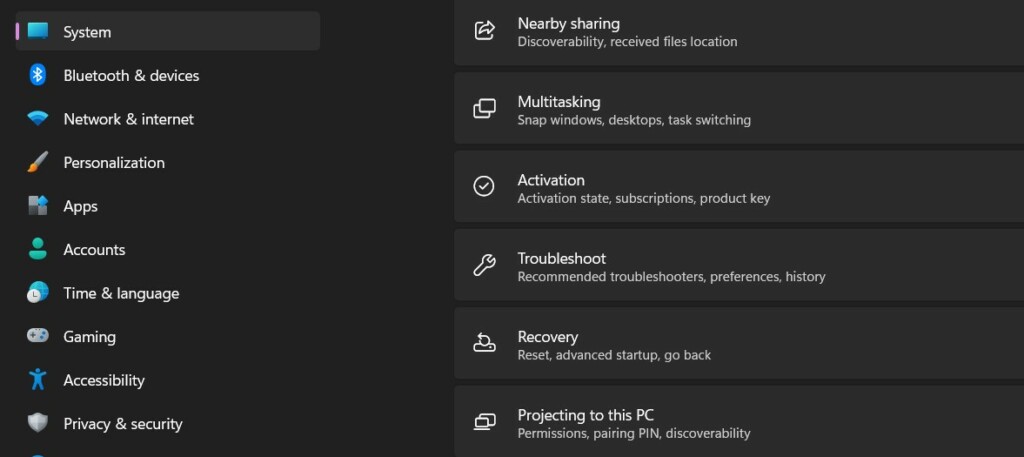Open Nearby sharing settings
Image resolution: width=1024 pixels, height=457 pixels.
[x=738, y=32]
